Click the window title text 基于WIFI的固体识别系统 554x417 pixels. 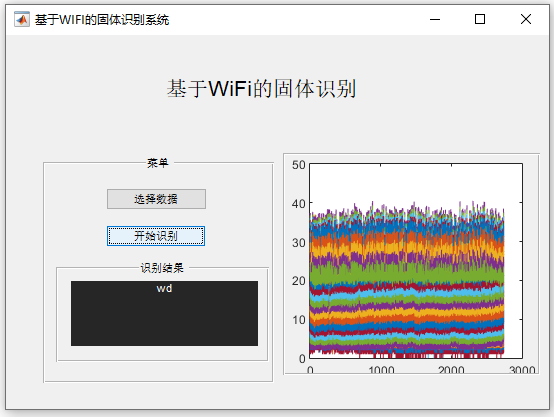click(102, 19)
